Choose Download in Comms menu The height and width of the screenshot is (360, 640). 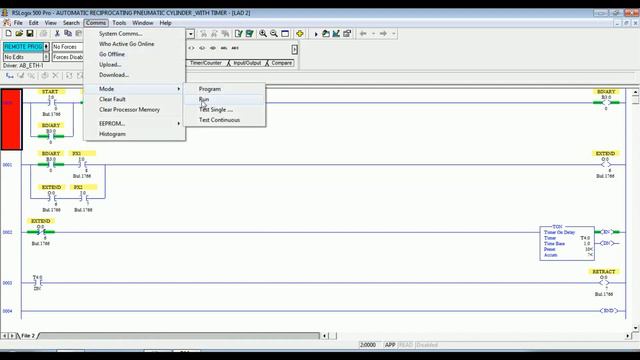point(134,75)
